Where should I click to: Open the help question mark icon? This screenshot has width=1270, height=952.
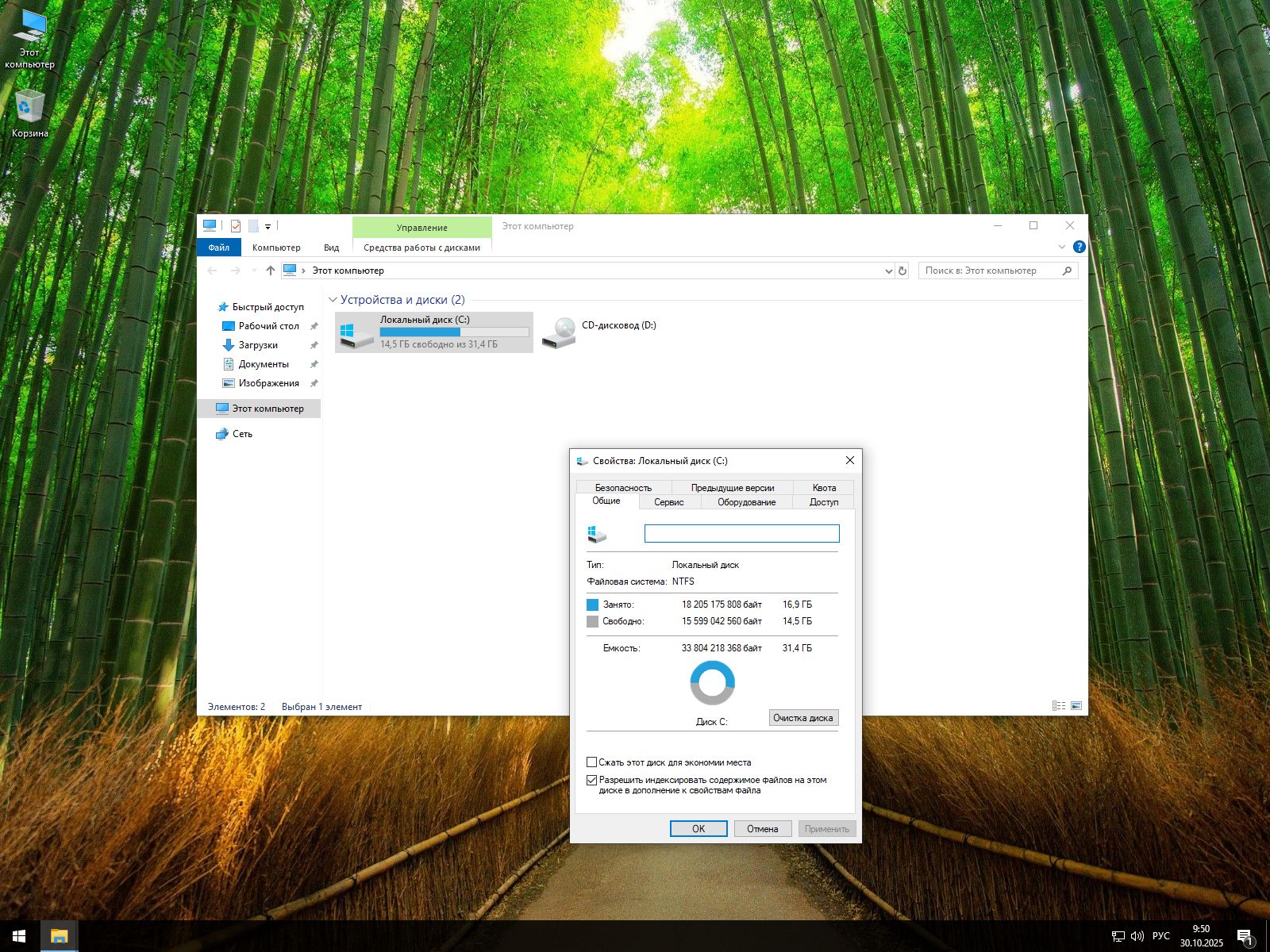tap(1079, 247)
